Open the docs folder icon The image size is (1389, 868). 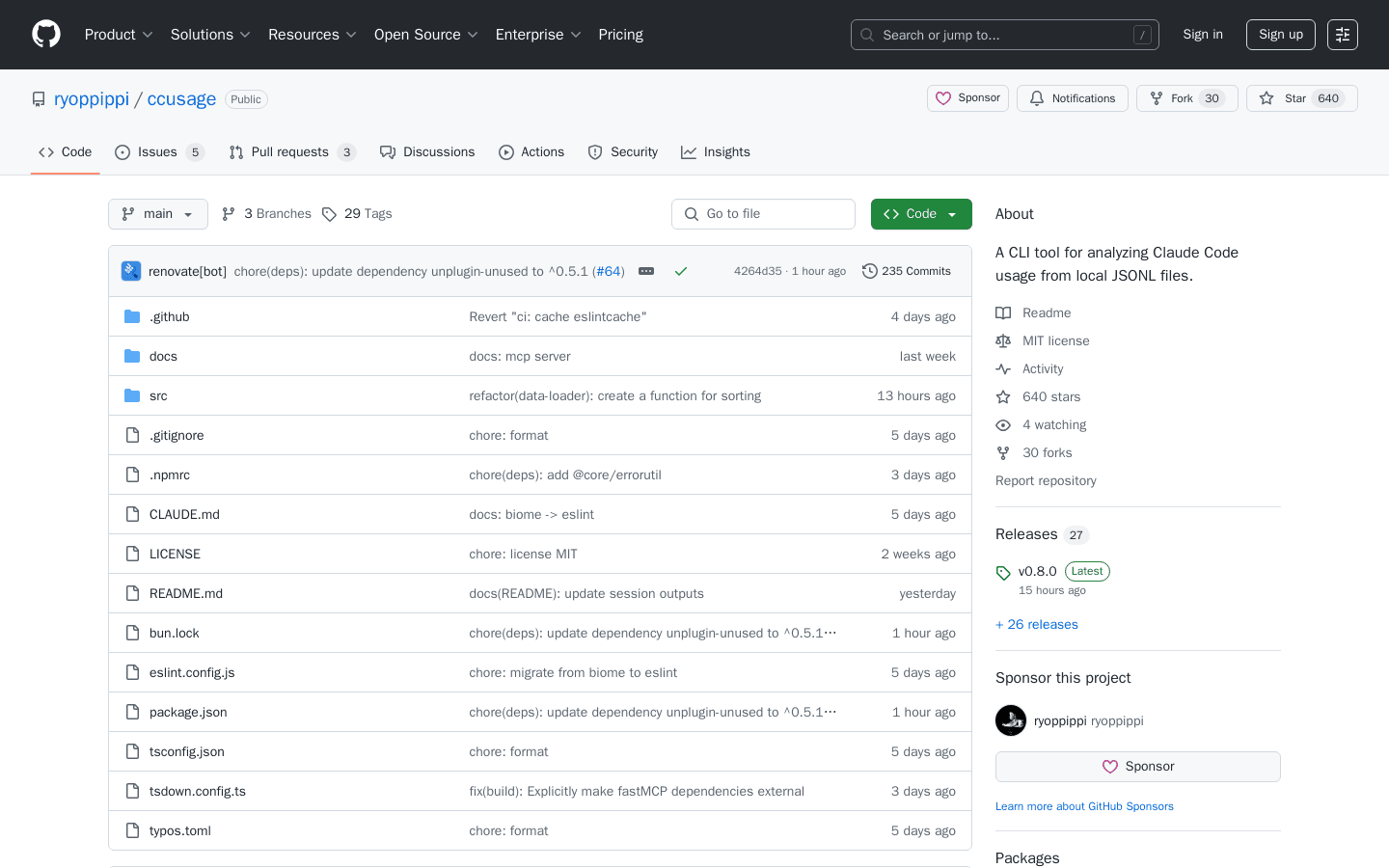(x=132, y=356)
